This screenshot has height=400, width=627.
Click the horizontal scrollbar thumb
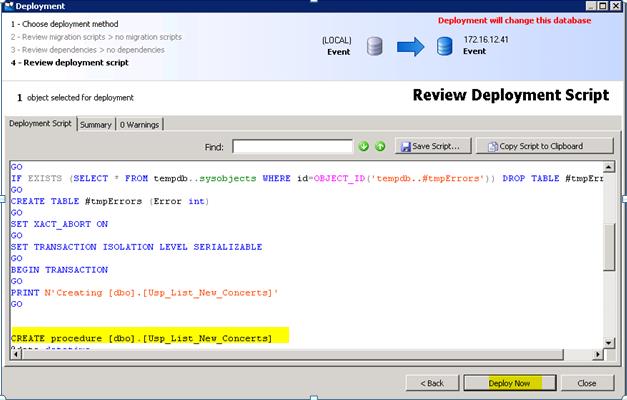tap(292, 354)
